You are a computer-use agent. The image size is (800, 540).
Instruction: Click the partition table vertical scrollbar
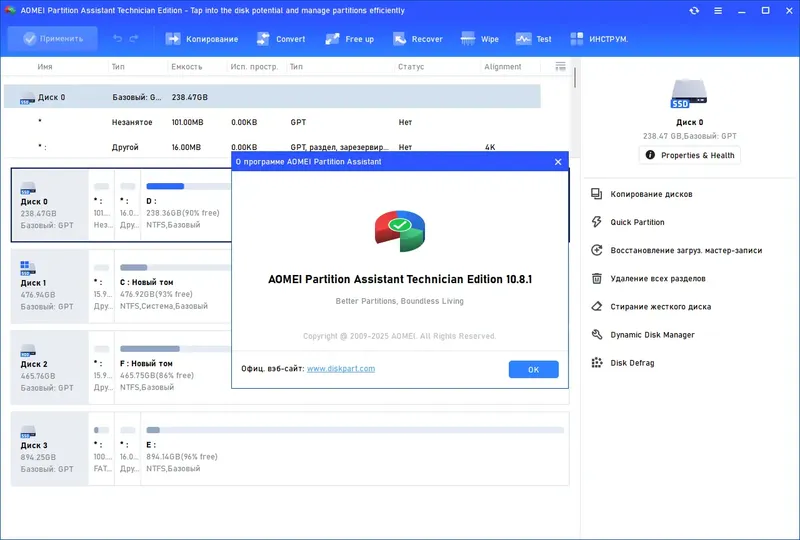[574, 78]
